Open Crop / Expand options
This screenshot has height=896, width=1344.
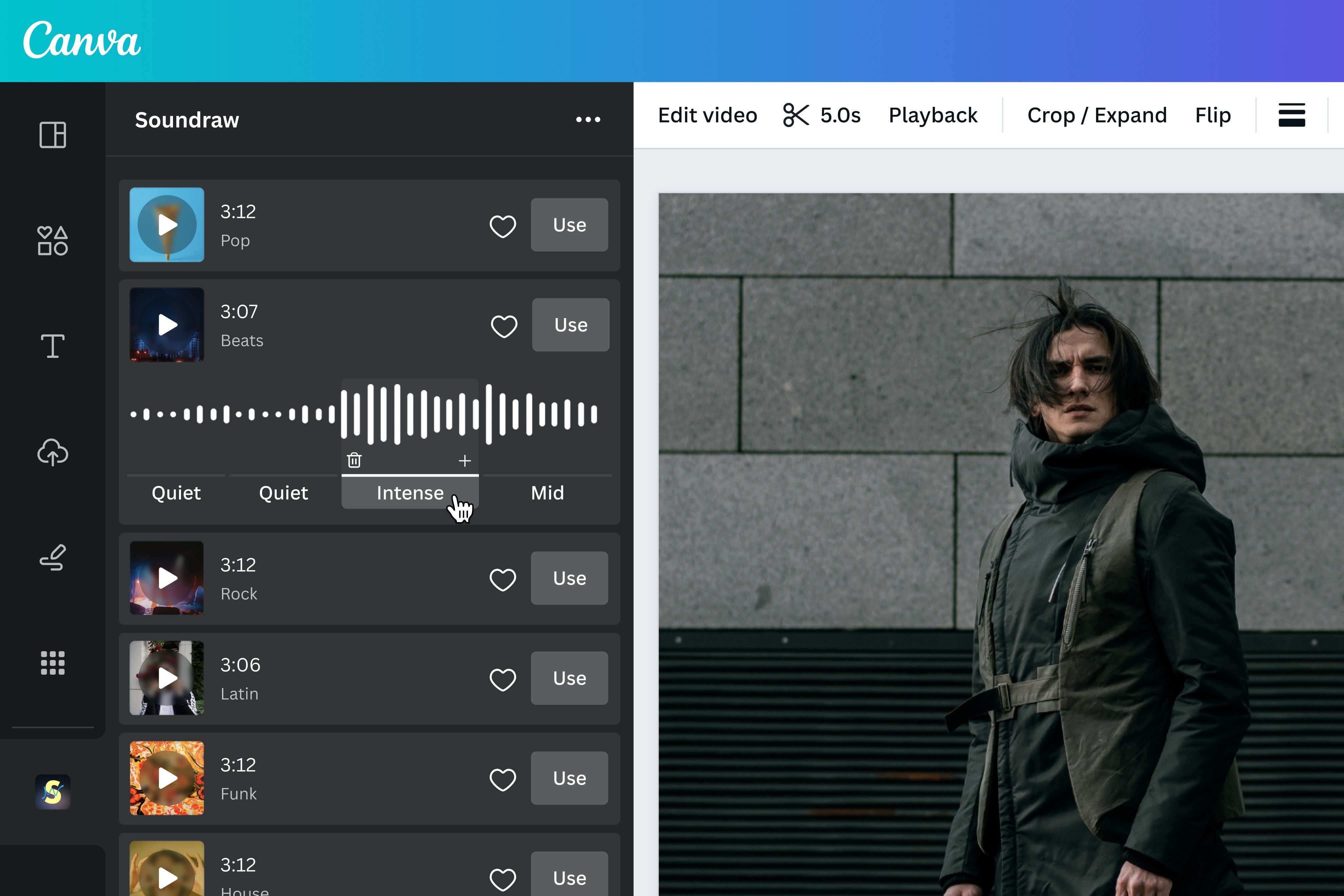click(x=1097, y=115)
